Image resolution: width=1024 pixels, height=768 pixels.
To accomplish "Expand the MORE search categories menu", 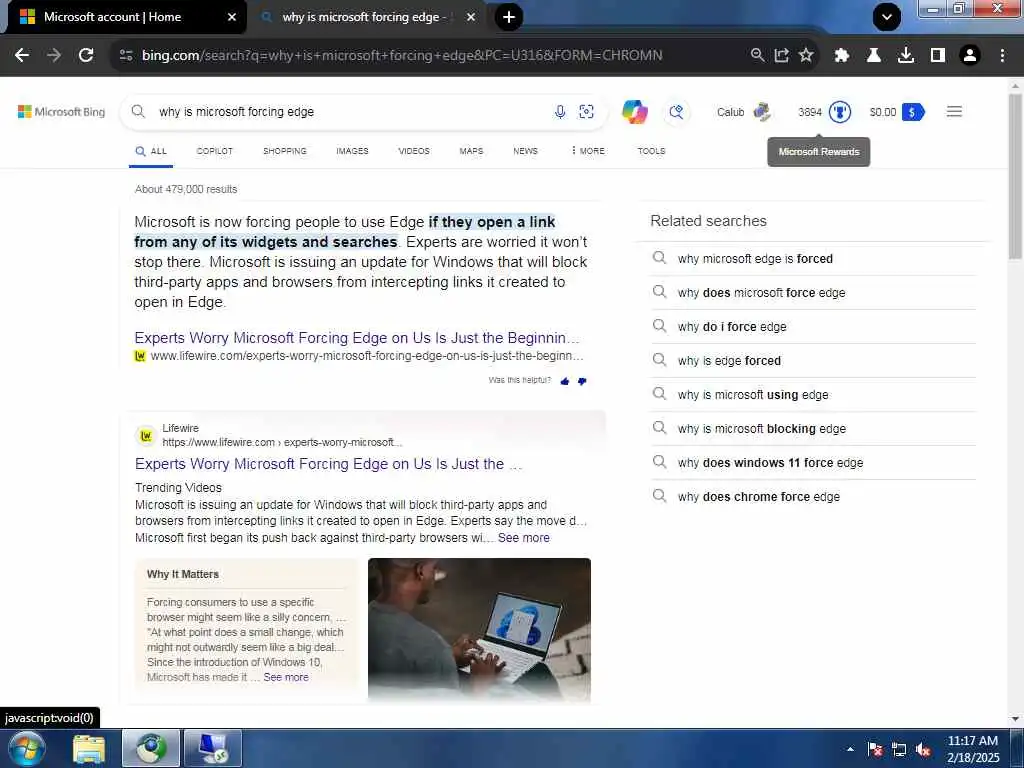I will (x=588, y=151).
